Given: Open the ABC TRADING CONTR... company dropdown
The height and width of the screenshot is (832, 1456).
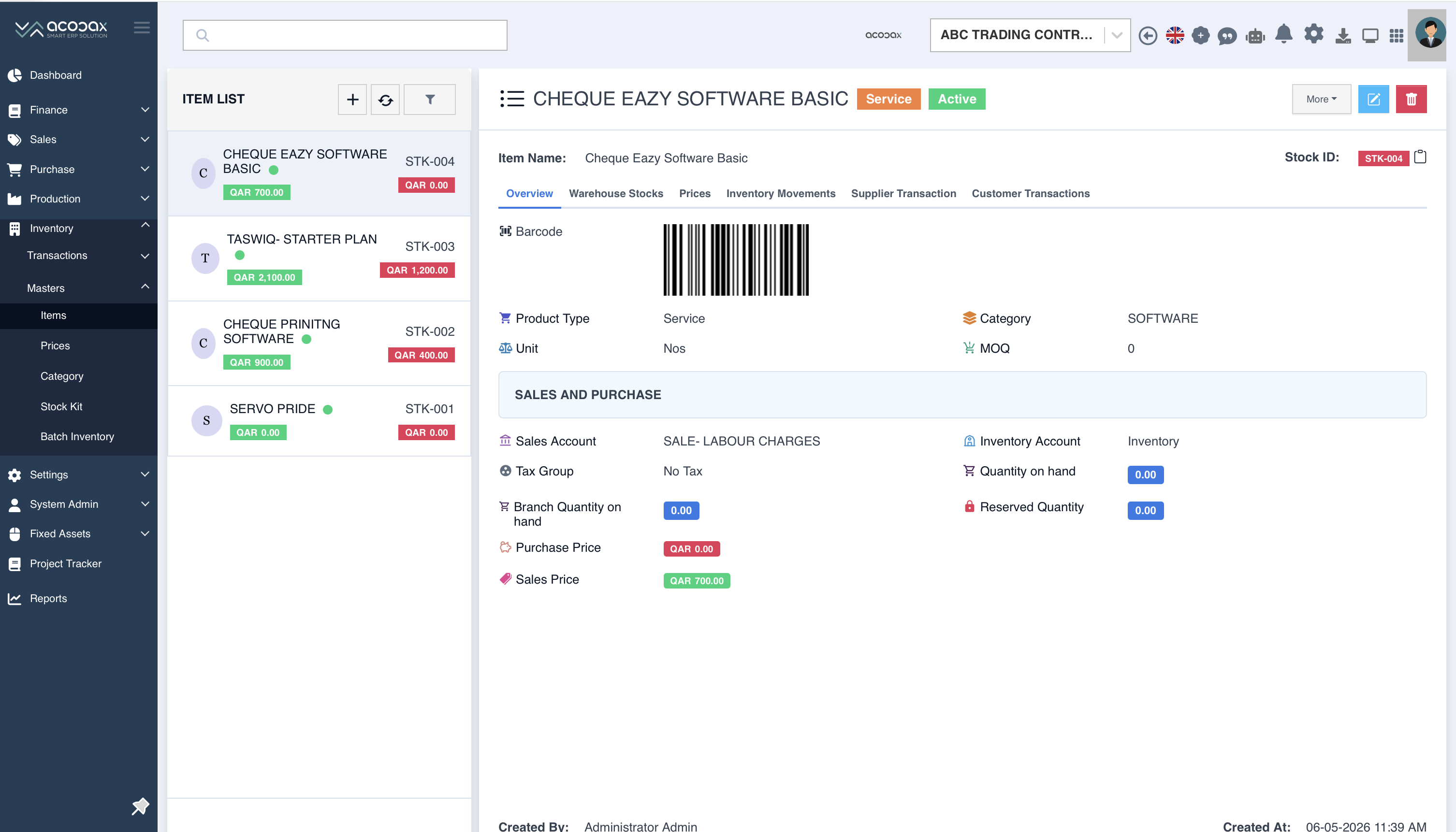Looking at the screenshot, I should coord(1030,35).
